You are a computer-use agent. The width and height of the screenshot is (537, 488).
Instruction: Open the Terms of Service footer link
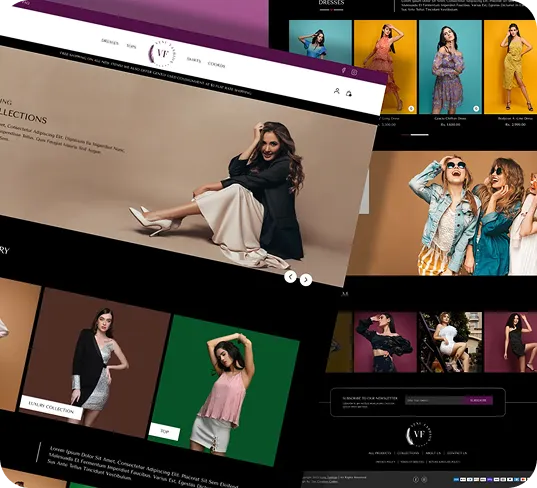pyautogui.click(x=412, y=462)
